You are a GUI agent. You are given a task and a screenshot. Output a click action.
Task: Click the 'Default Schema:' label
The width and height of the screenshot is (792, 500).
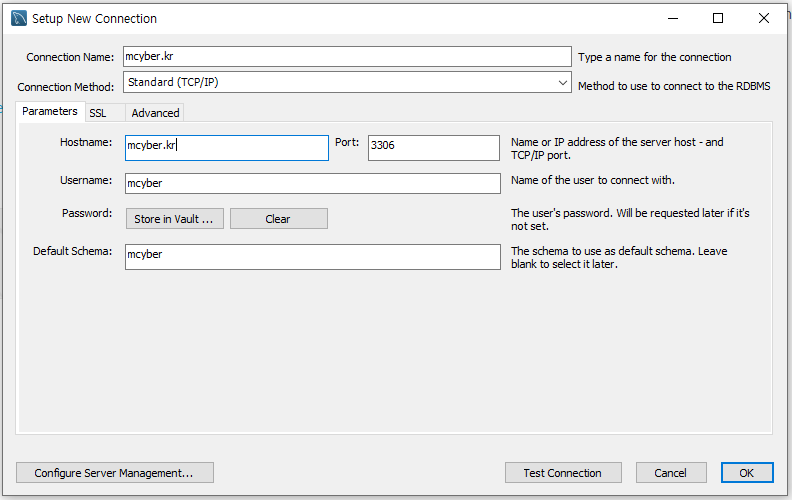73,251
